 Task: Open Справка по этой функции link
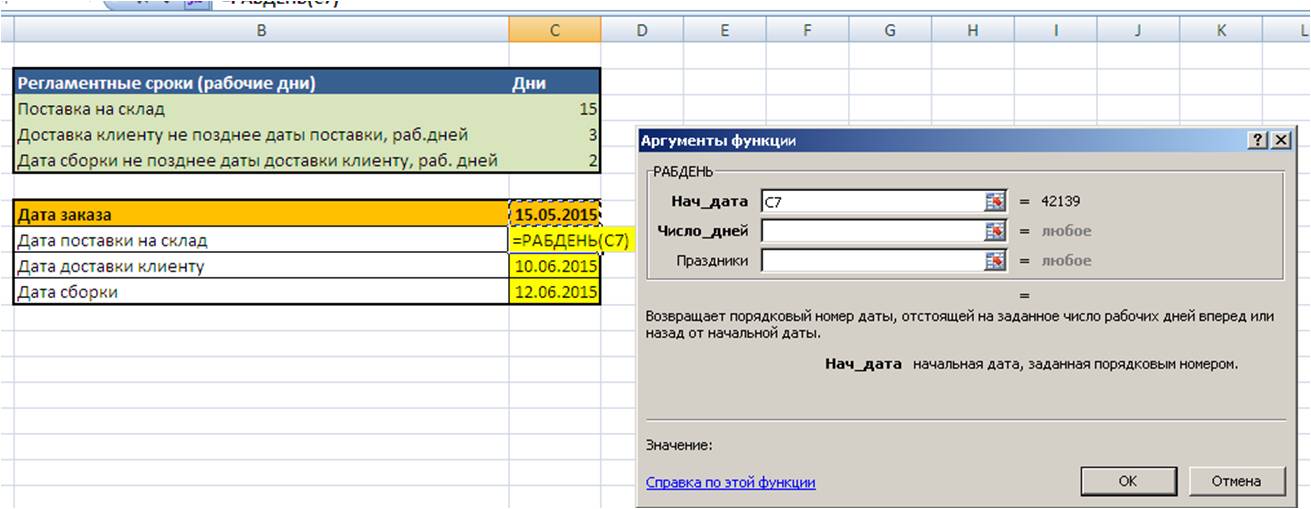730,482
